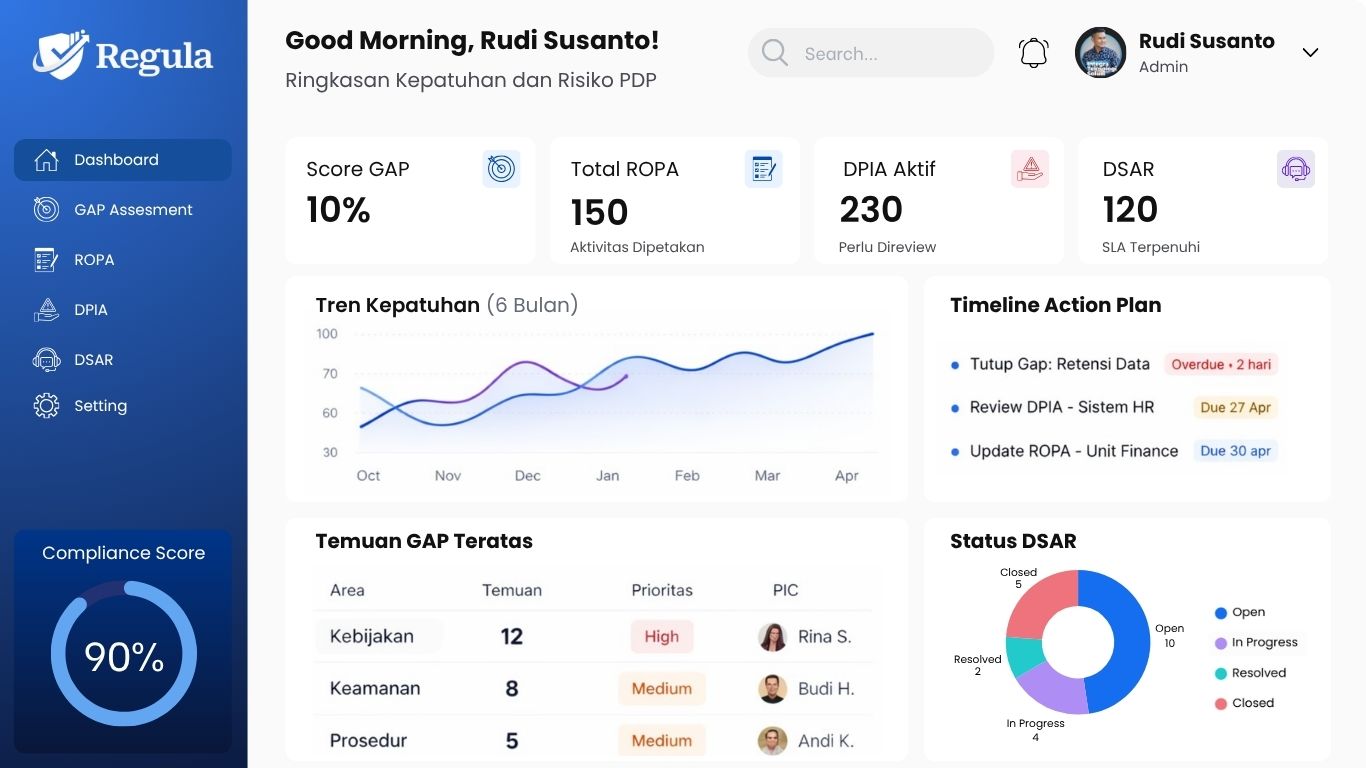Click the High priority badge for Kebijakan

[x=661, y=636]
